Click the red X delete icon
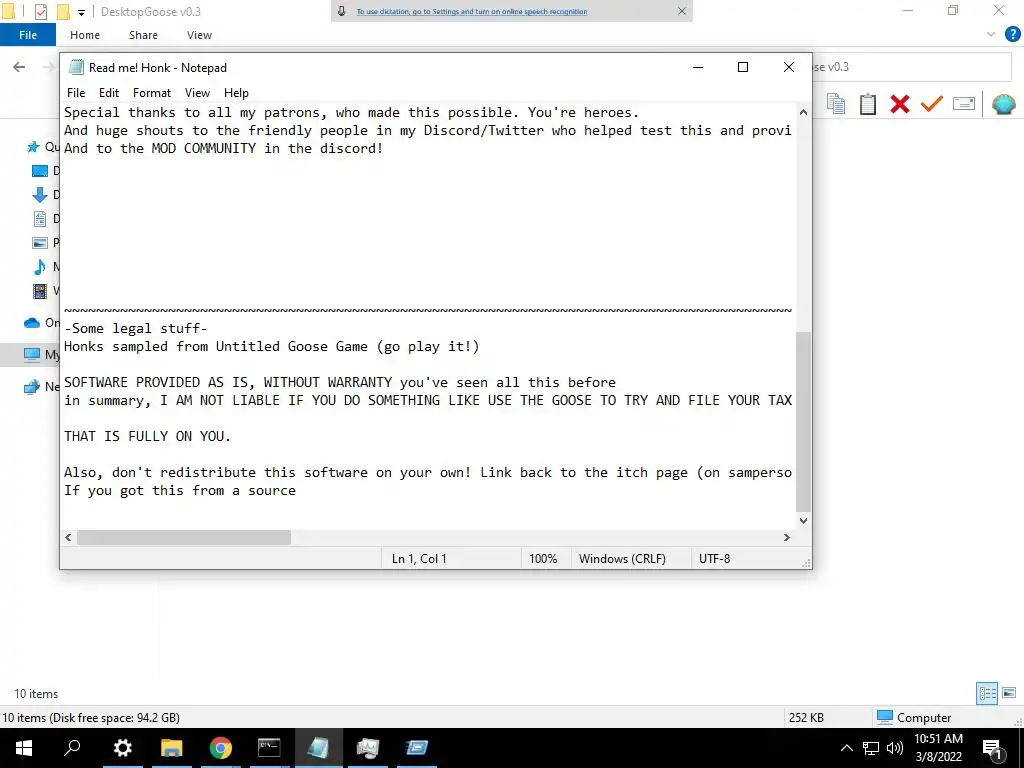The image size is (1024, 768). tap(900, 104)
